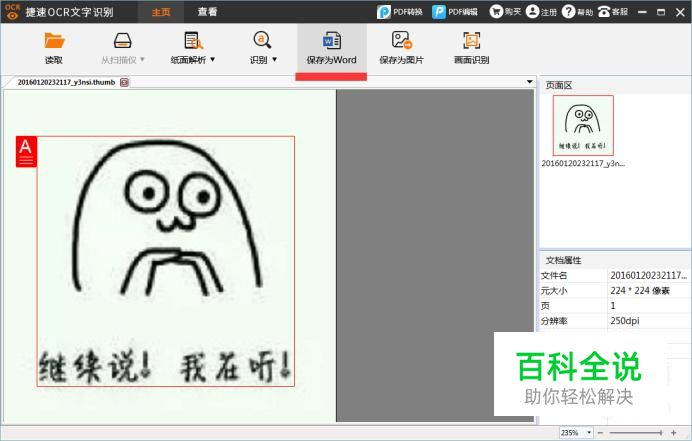
Task: Expand the 从扫描仪 dropdown arrow
Action: pyautogui.click(x=142, y=60)
